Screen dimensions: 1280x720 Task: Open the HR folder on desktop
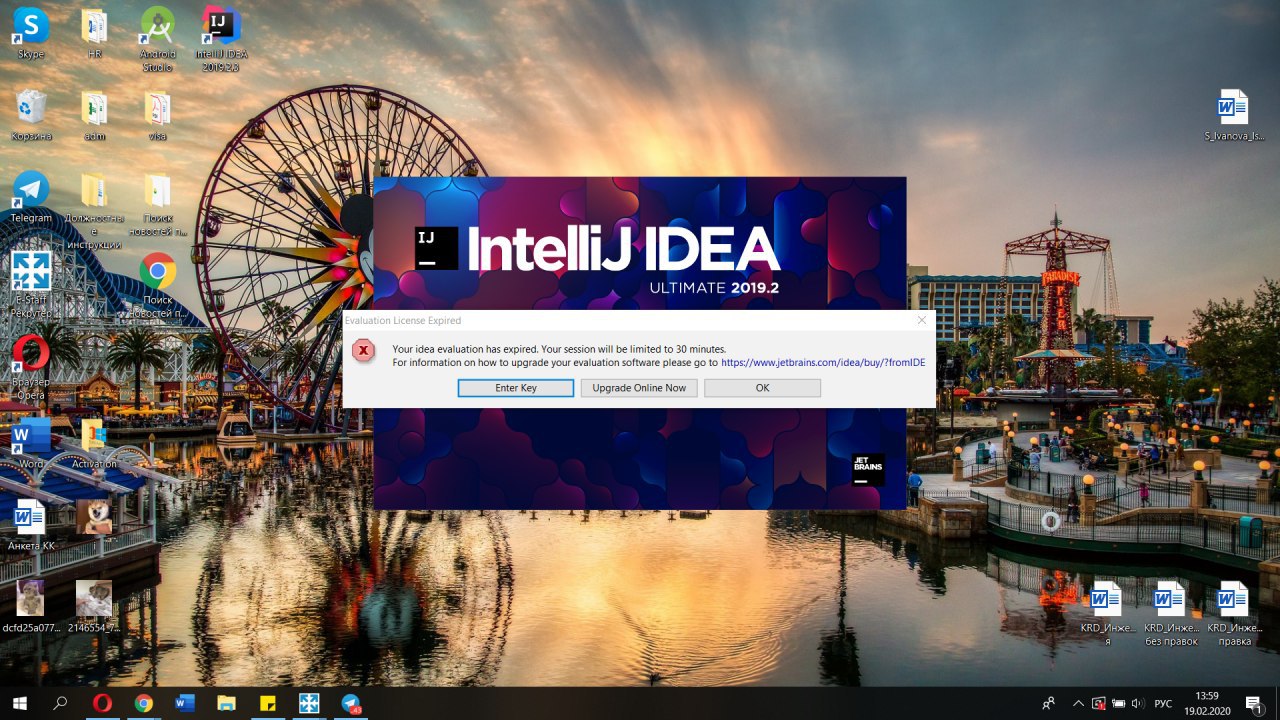pyautogui.click(x=95, y=32)
